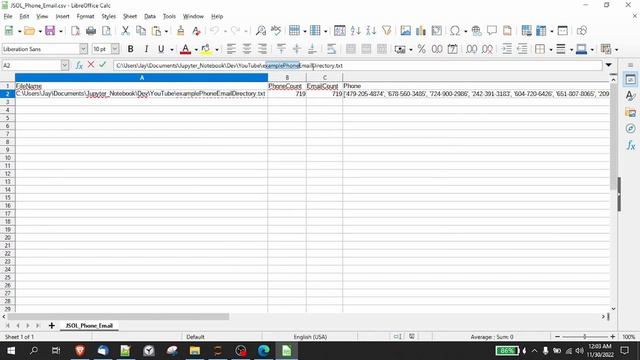The height and width of the screenshot is (360, 640).
Task: Click the Format as Percent icon
Action: (x=421, y=49)
